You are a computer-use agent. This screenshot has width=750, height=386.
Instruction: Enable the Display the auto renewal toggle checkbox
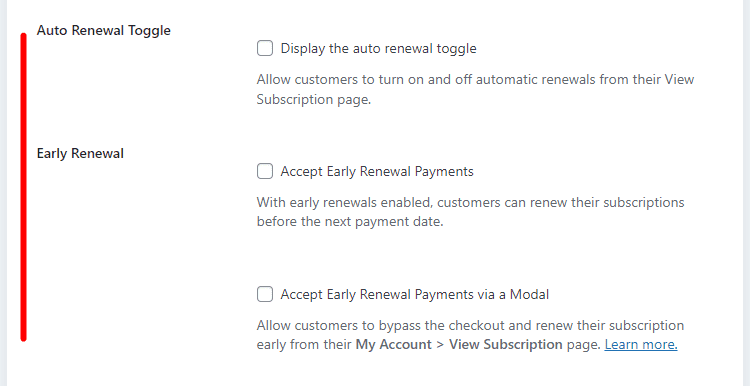click(265, 48)
